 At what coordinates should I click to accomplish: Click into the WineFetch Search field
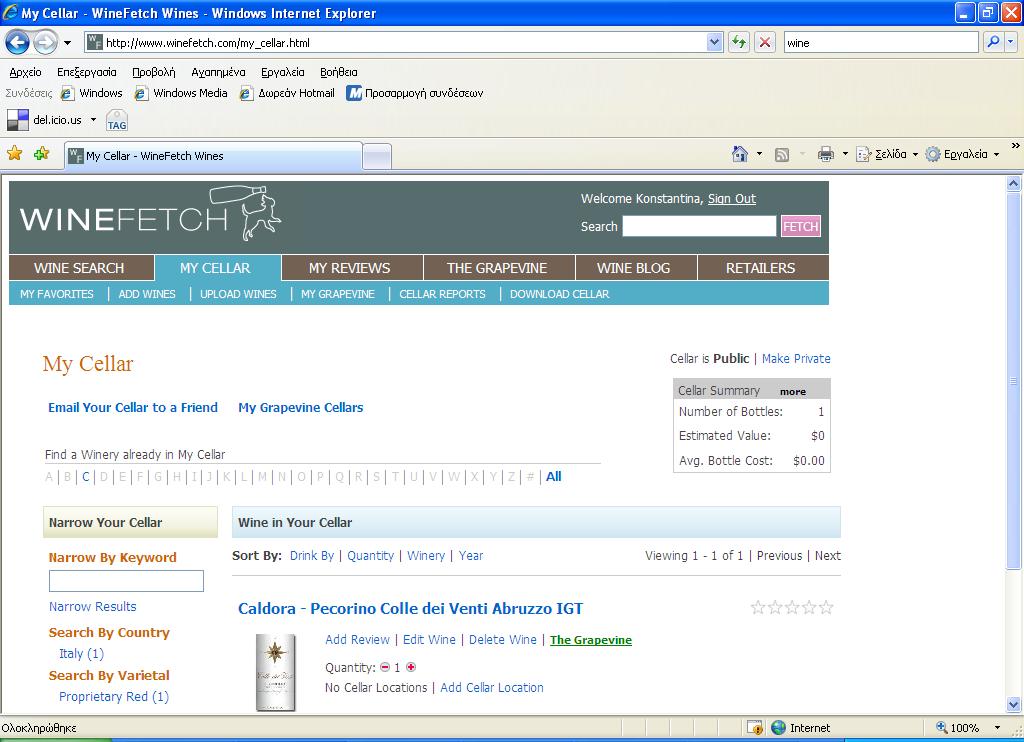tap(699, 226)
